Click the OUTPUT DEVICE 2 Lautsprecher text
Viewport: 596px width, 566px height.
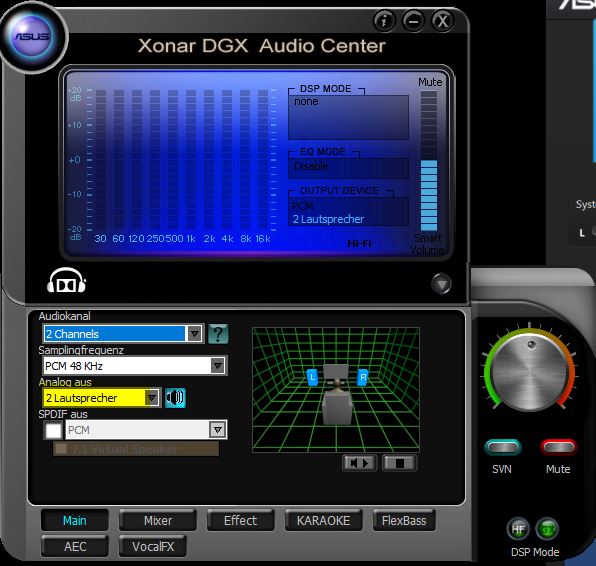tap(328, 219)
